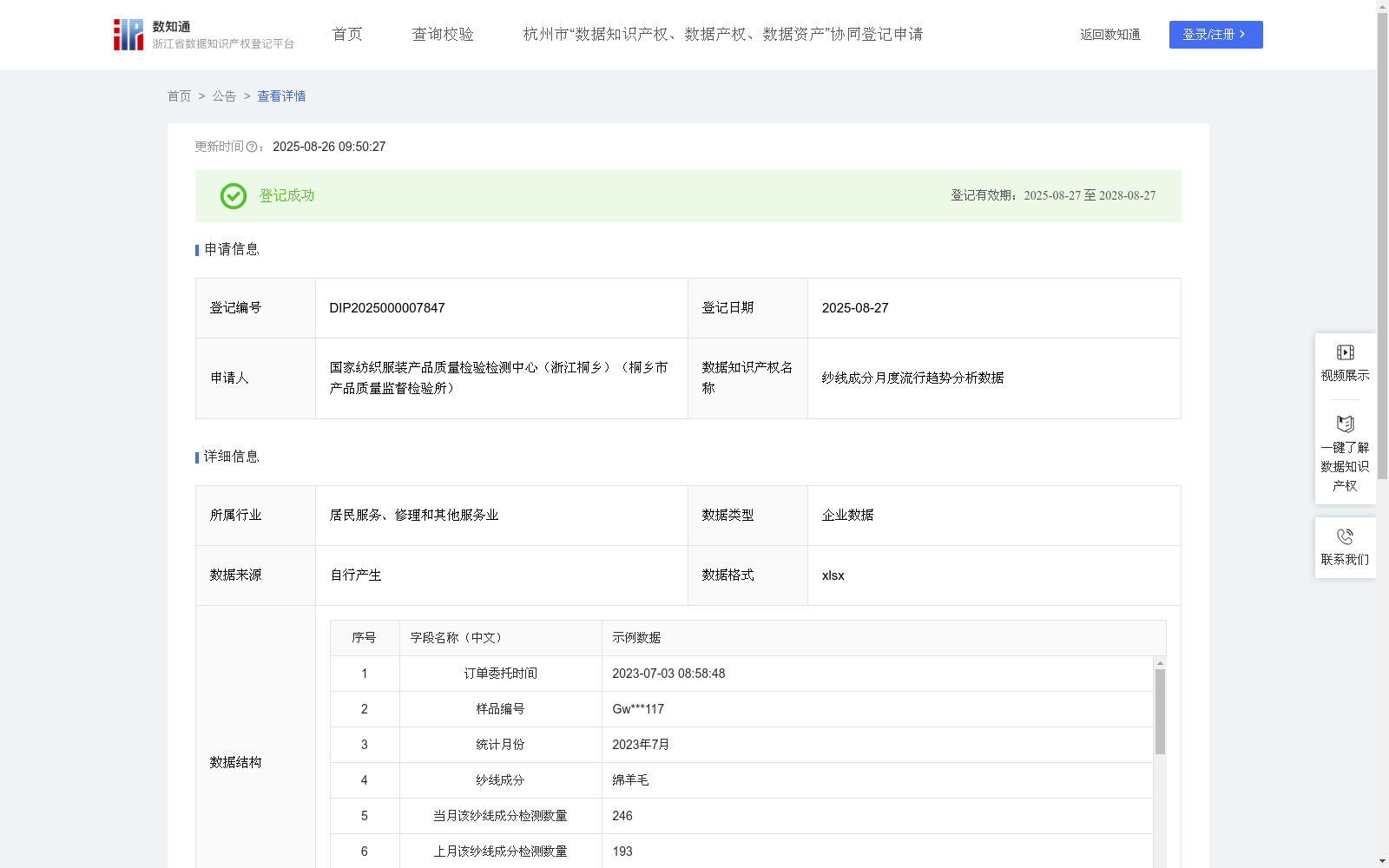Screen dimensions: 1389x868
Task: Click 统计月份 field row
Action: (741, 745)
